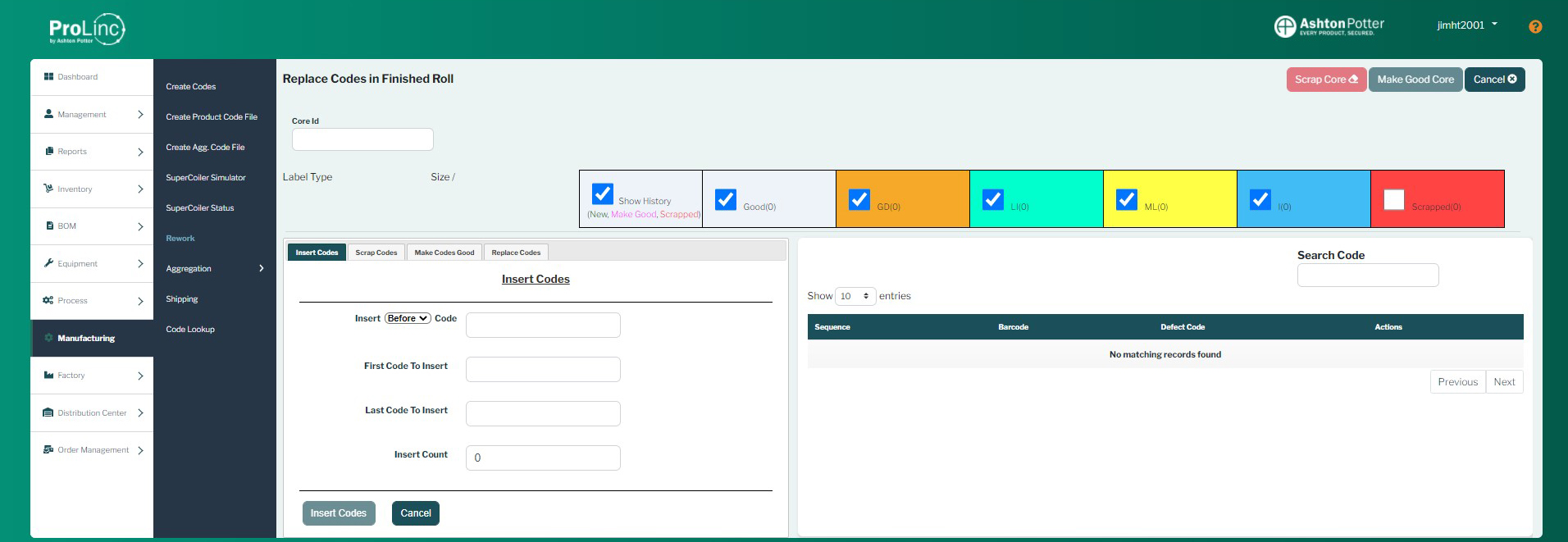Uncheck the LI(0) checkbox
Viewport: 1568px width, 542px height.
[993, 199]
